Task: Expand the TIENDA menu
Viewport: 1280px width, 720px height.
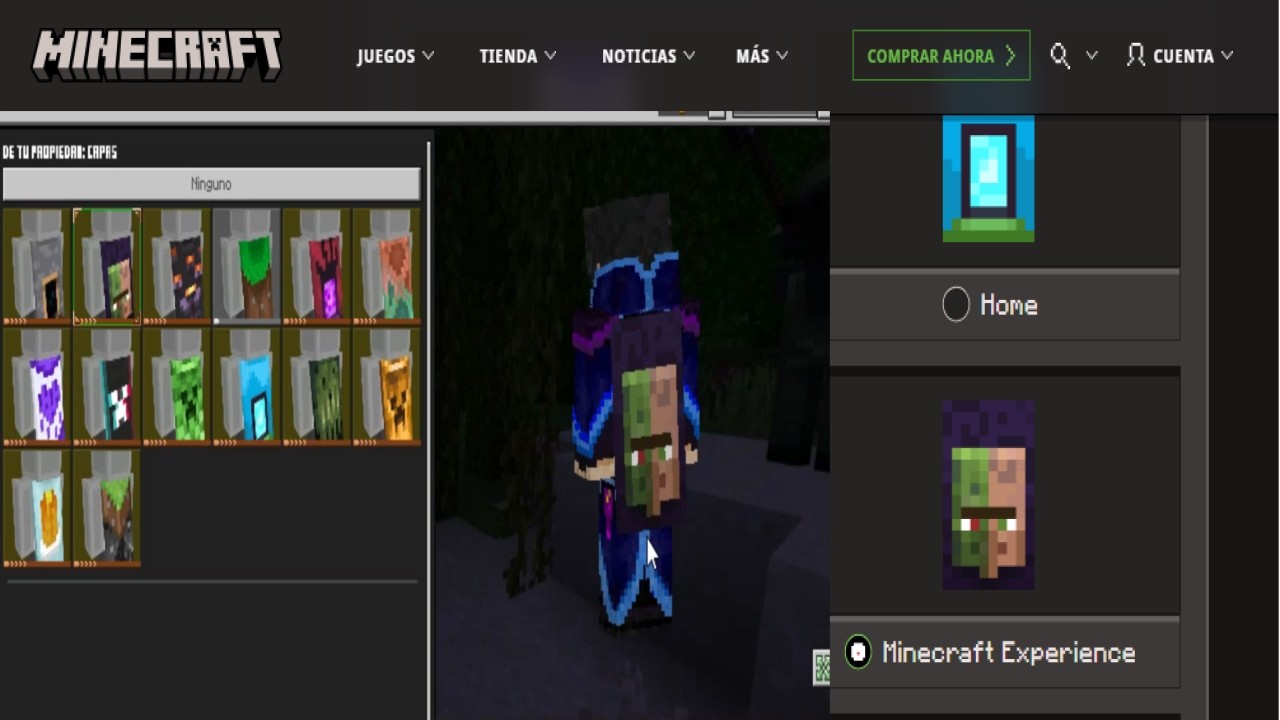Action: click(x=518, y=56)
